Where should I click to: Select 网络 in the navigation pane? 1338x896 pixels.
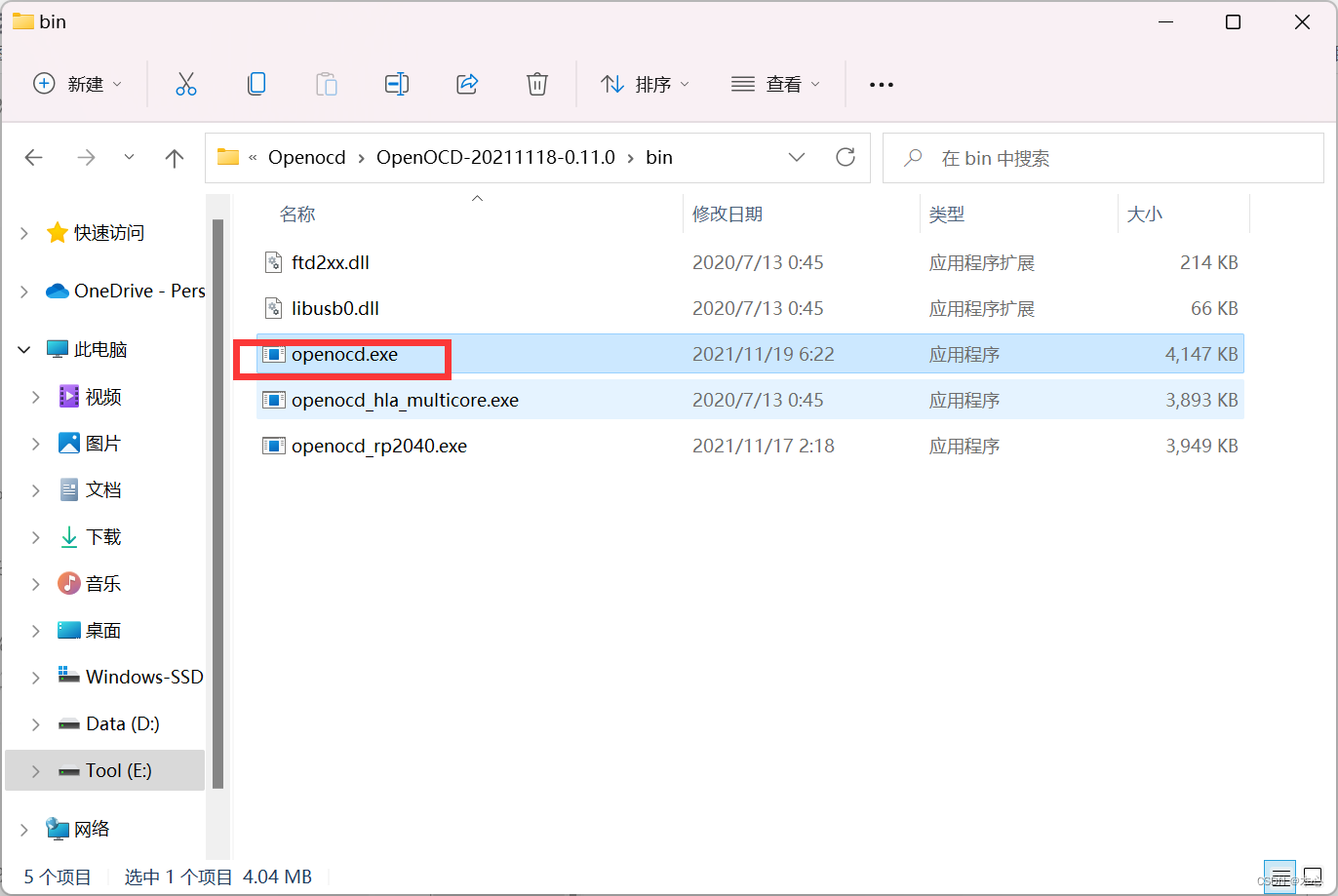click(93, 829)
